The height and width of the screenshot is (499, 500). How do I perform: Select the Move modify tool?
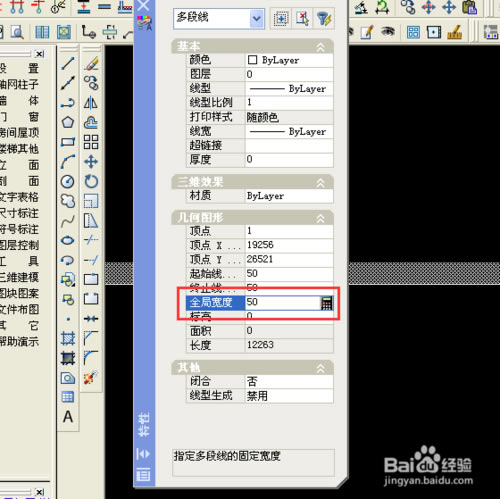click(x=91, y=162)
